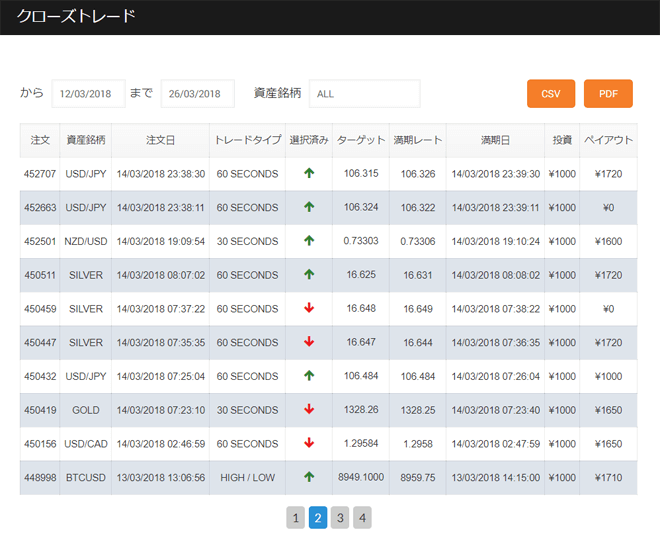Image resolution: width=660 pixels, height=549 pixels.
Task: Export the trades with the CSV button
Action: (x=551, y=93)
